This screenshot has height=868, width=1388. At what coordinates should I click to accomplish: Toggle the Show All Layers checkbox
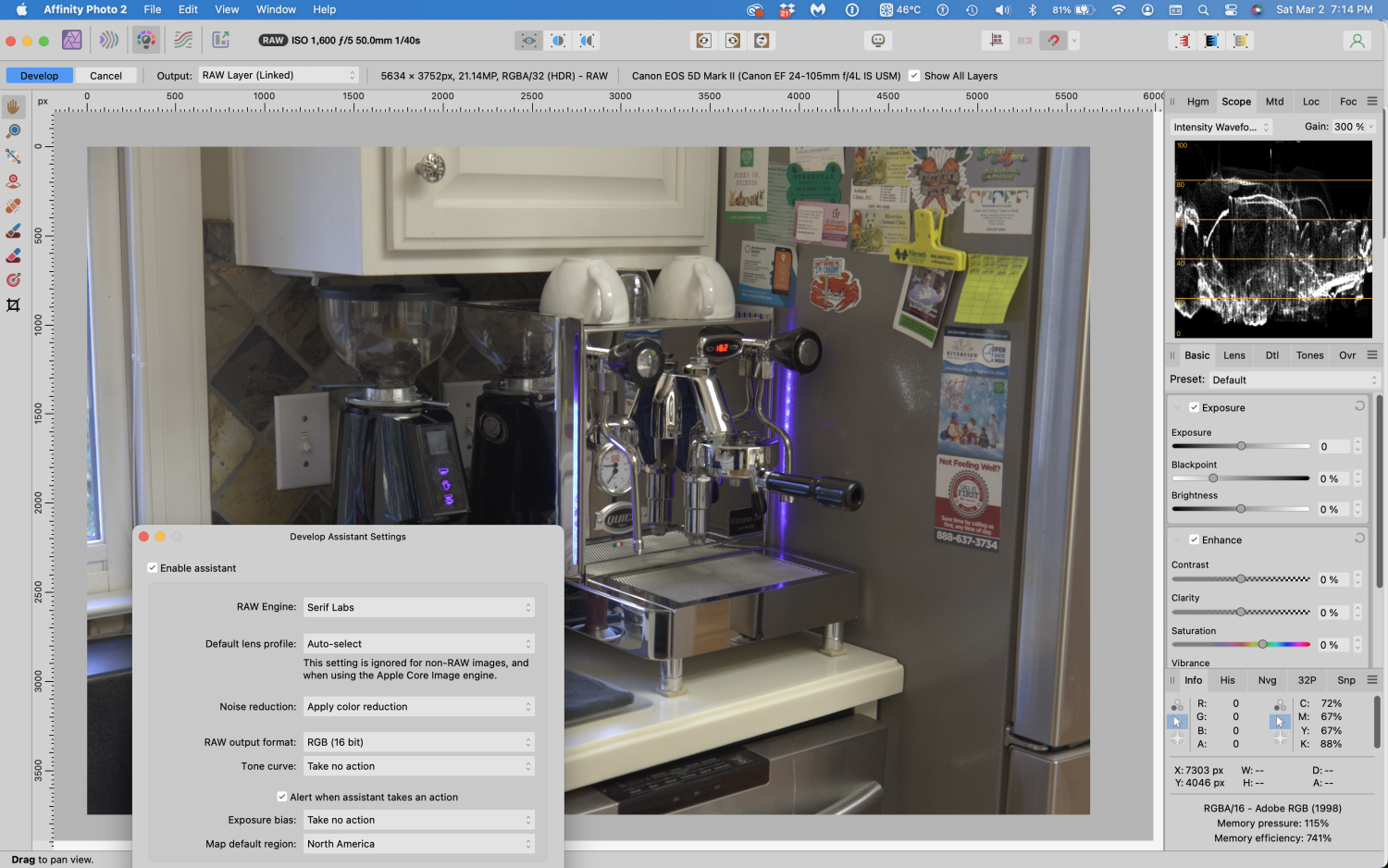pos(914,76)
